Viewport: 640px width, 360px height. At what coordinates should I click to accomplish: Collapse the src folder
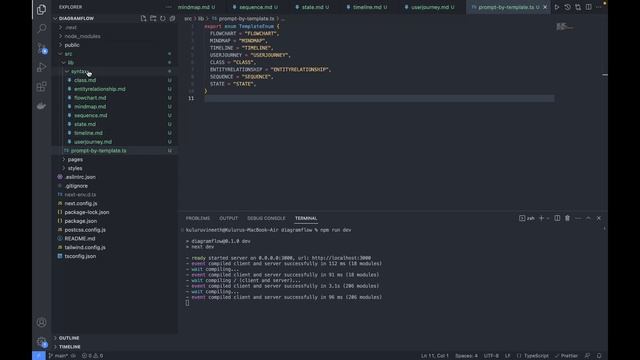[68, 54]
